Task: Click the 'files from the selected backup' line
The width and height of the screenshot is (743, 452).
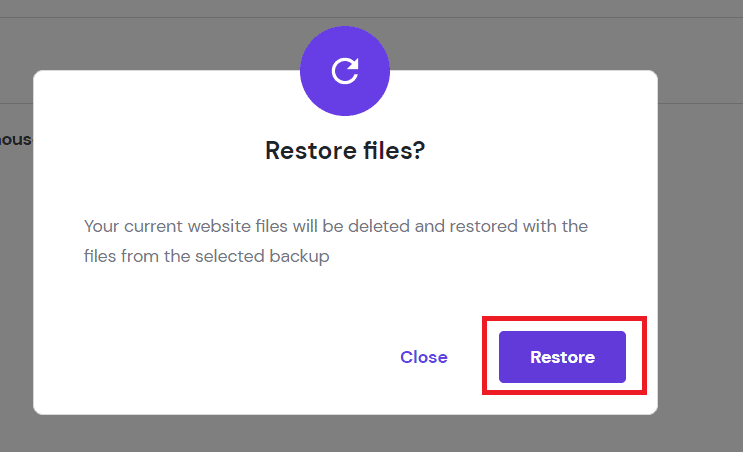Action: (207, 256)
